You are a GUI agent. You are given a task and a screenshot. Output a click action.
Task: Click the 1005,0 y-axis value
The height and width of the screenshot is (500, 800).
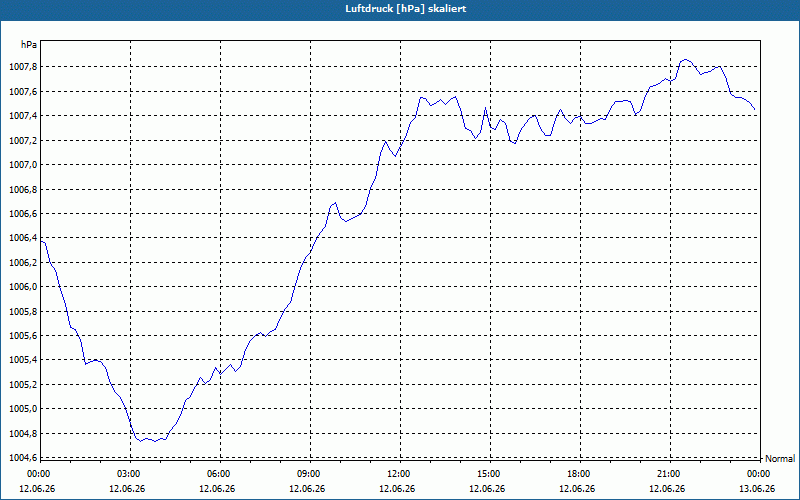(23, 409)
